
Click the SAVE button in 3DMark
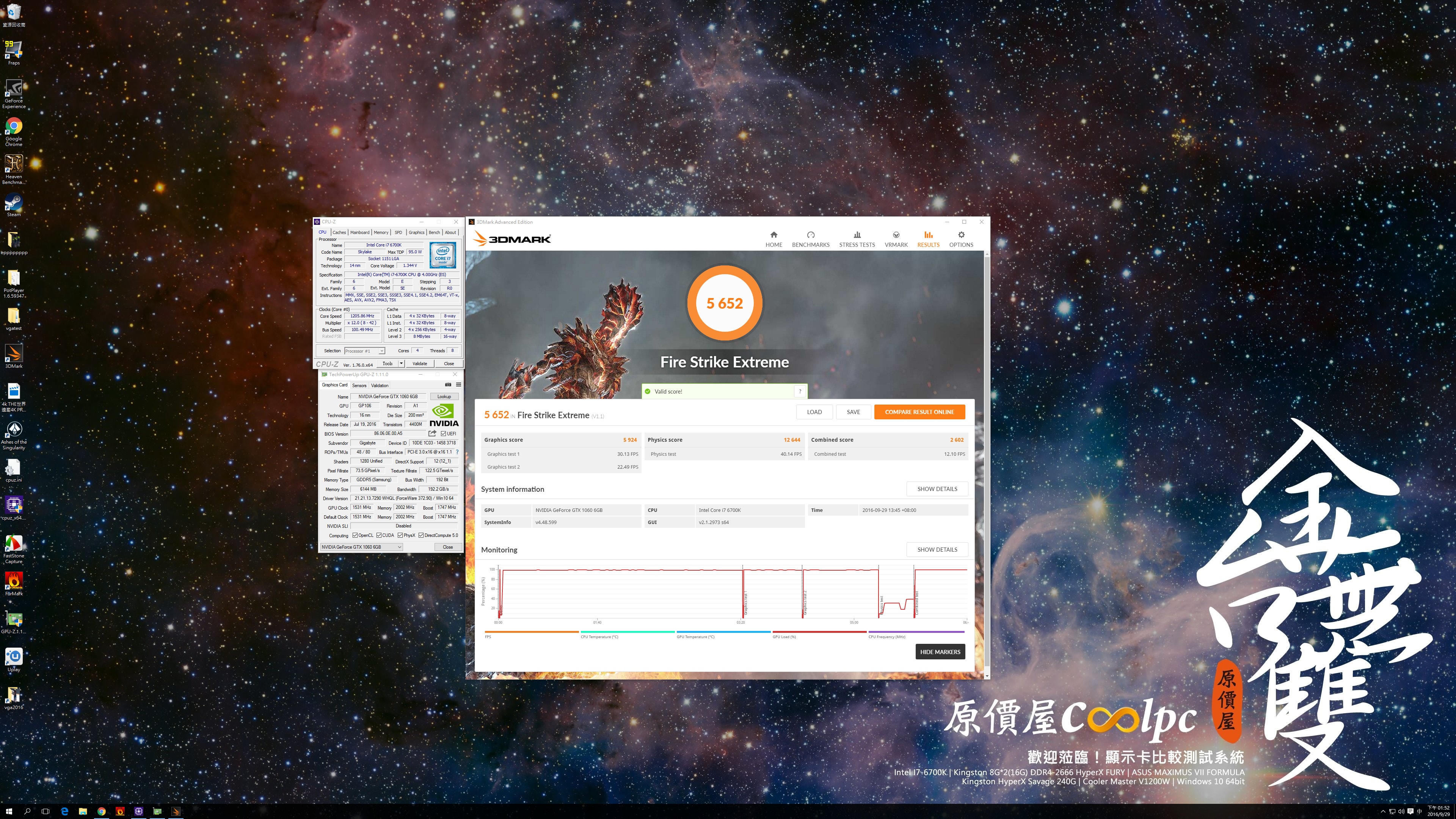coord(854,412)
